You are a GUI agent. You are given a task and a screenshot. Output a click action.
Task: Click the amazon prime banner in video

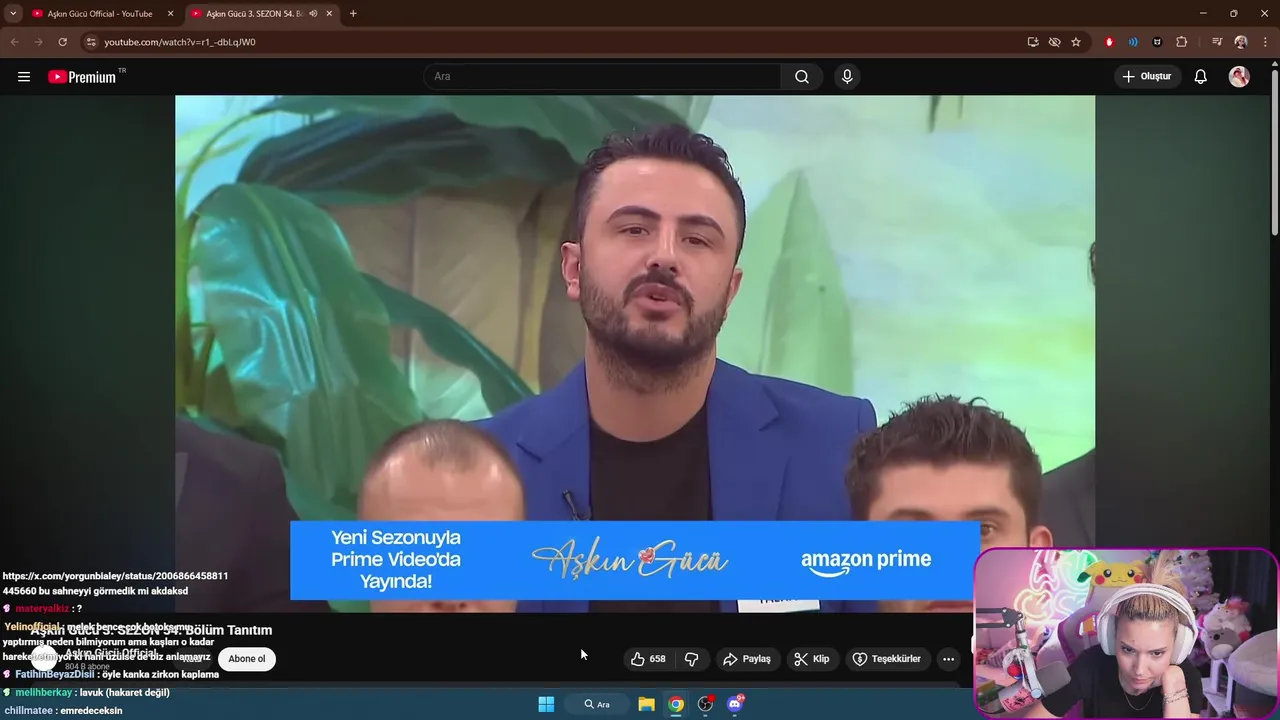(x=635, y=560)
